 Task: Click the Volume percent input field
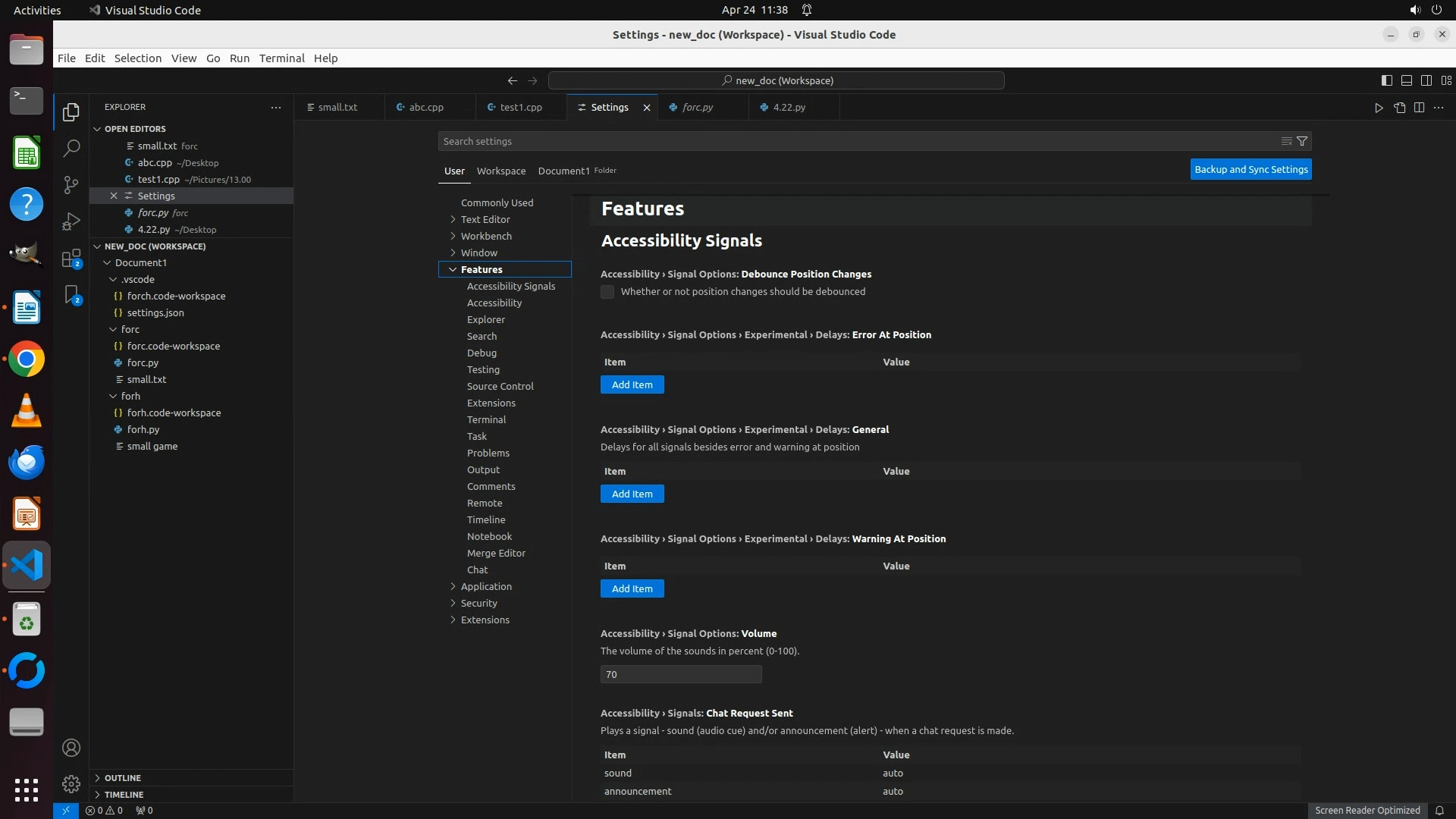point(680,674)
